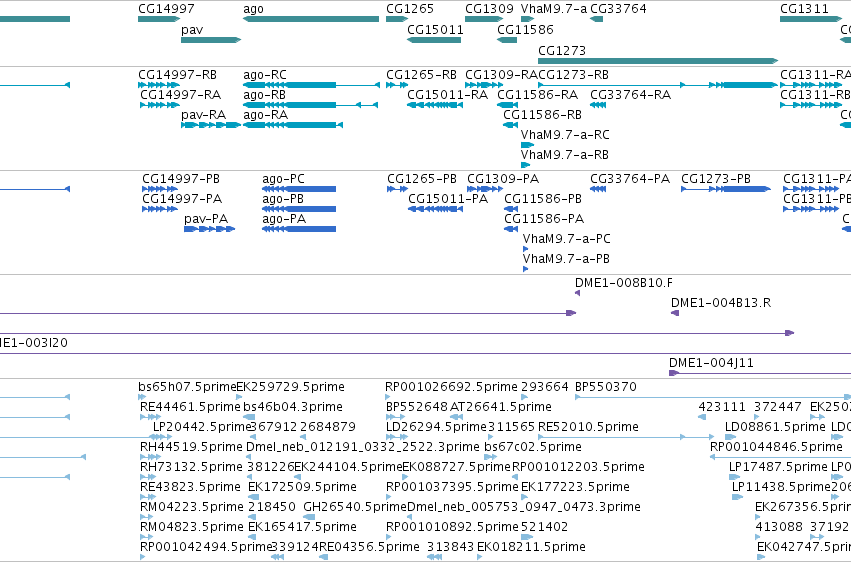Click the CG1309 gene glyph
This screenshot has height=562, width=851.
pos(484,19)
